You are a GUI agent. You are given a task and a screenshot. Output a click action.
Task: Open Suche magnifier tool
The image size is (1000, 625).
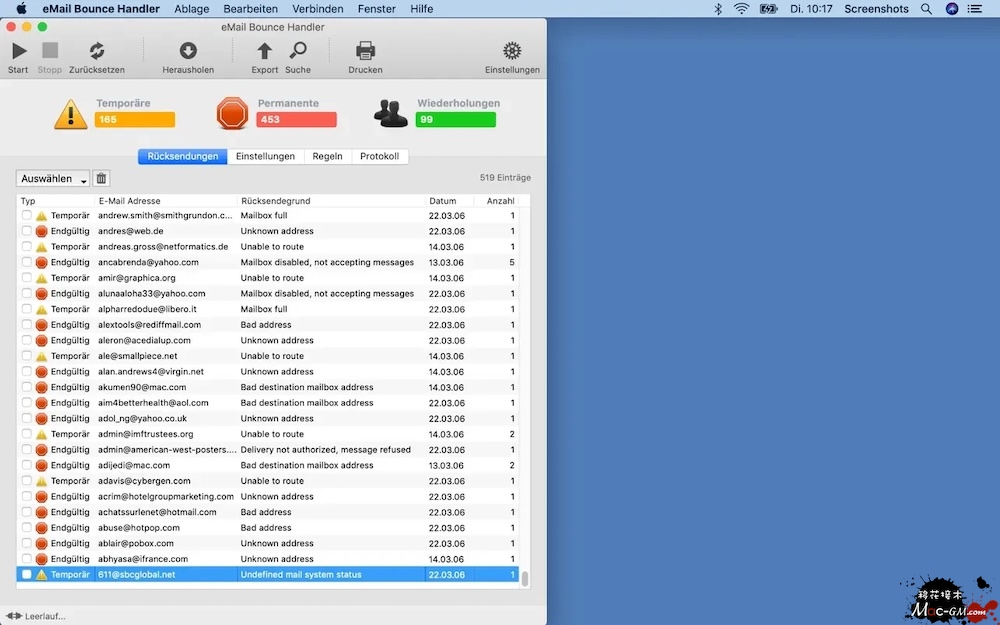[298, 51]
